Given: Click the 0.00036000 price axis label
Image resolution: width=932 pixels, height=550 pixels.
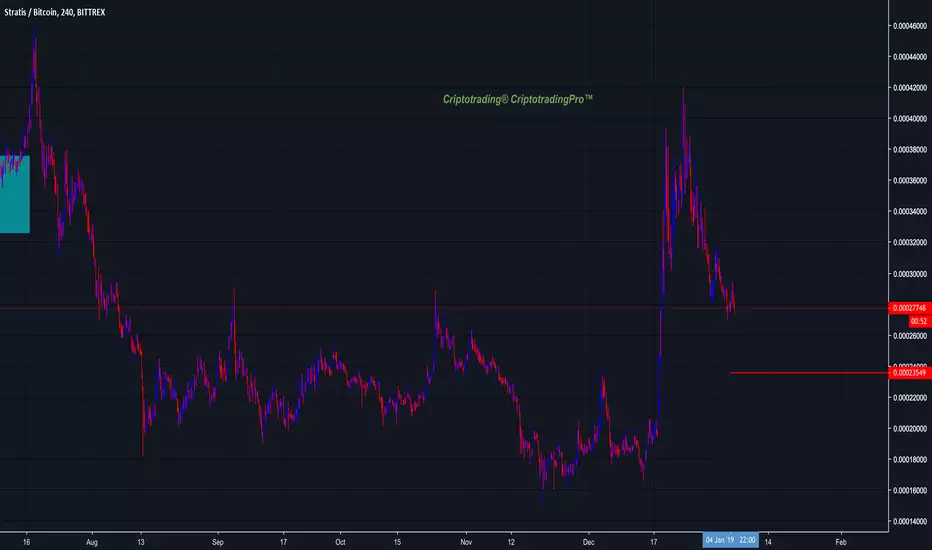Looking at the screenshot, I should 910,181.
